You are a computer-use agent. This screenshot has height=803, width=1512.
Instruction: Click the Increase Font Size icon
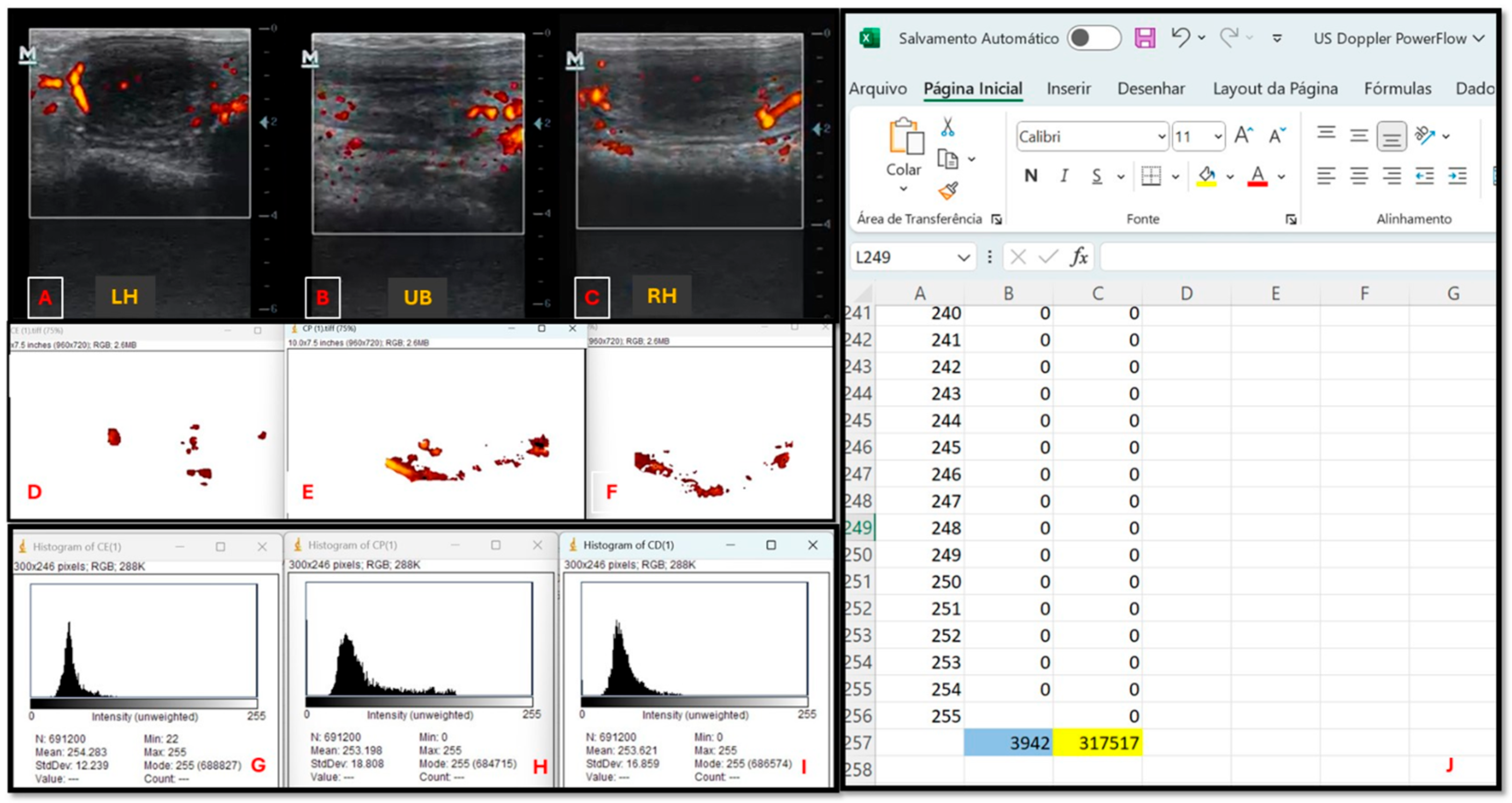pos(1243,136)
